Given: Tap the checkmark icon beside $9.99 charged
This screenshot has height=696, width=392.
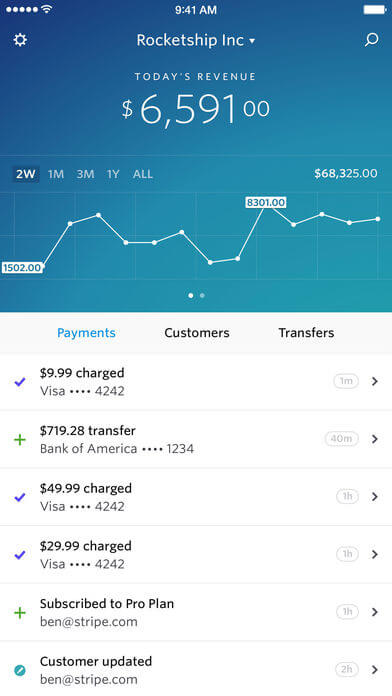Looking at the screenshot, I should [x=20, y=382].
